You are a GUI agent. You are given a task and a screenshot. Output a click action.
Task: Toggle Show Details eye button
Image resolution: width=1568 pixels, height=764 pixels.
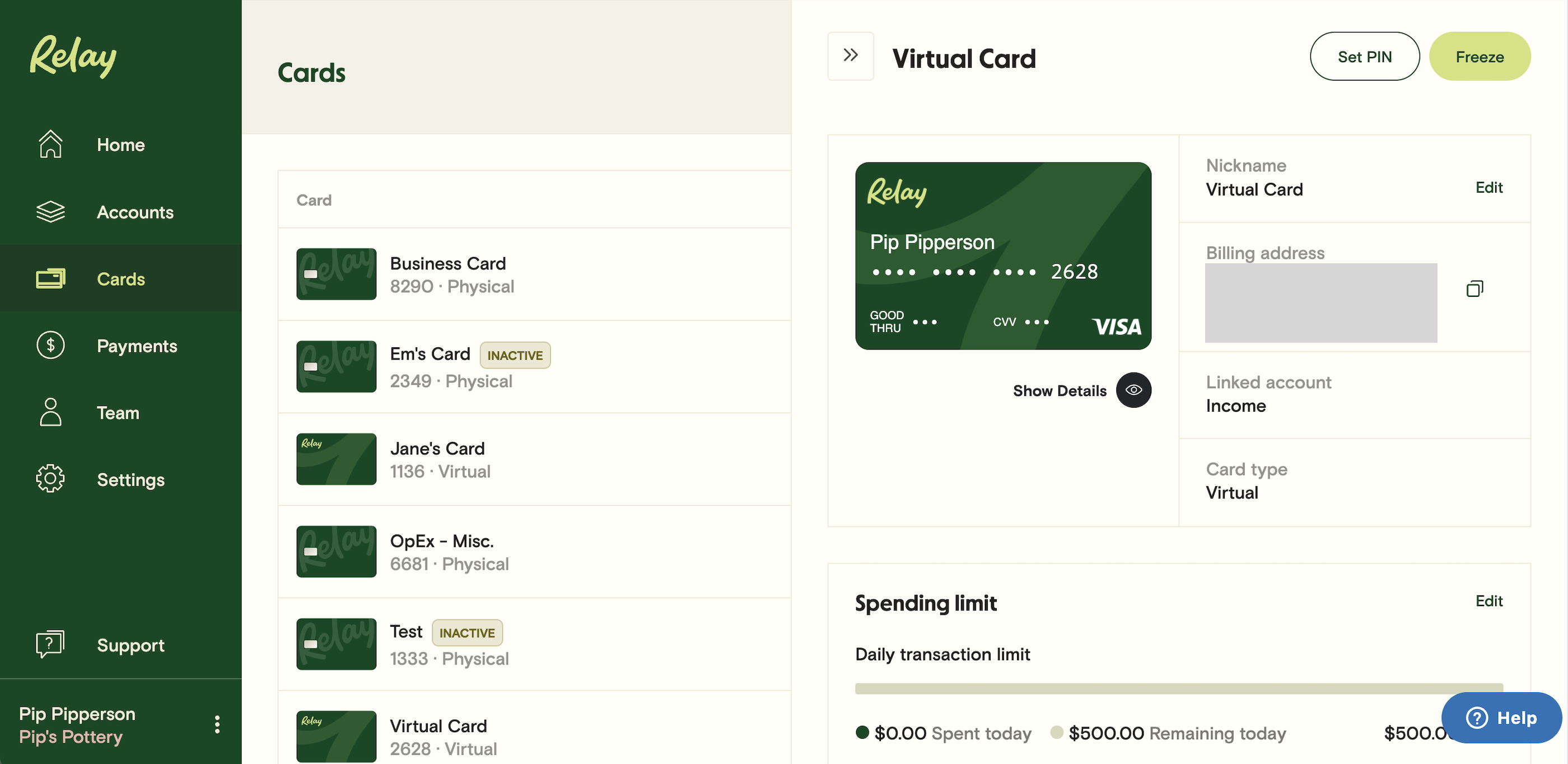click(1133, 390)
